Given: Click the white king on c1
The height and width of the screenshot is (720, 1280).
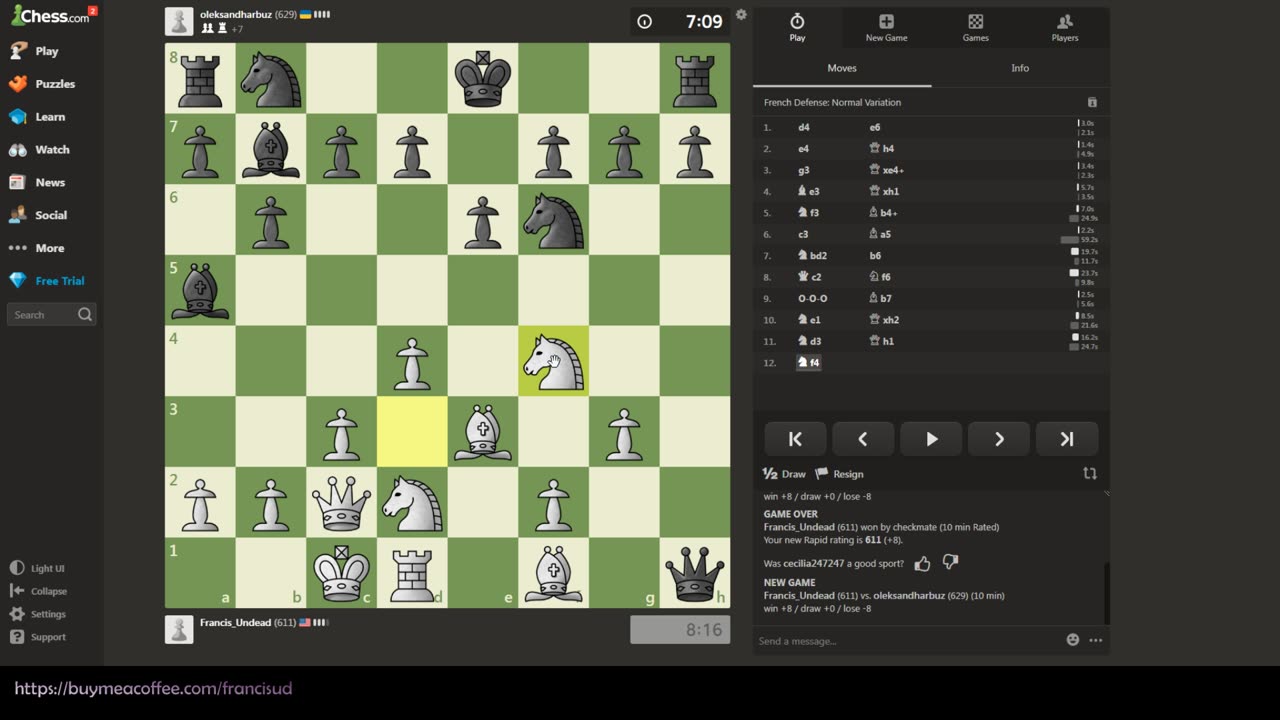Looking at the screenshot, I should [x=342, y=572].
